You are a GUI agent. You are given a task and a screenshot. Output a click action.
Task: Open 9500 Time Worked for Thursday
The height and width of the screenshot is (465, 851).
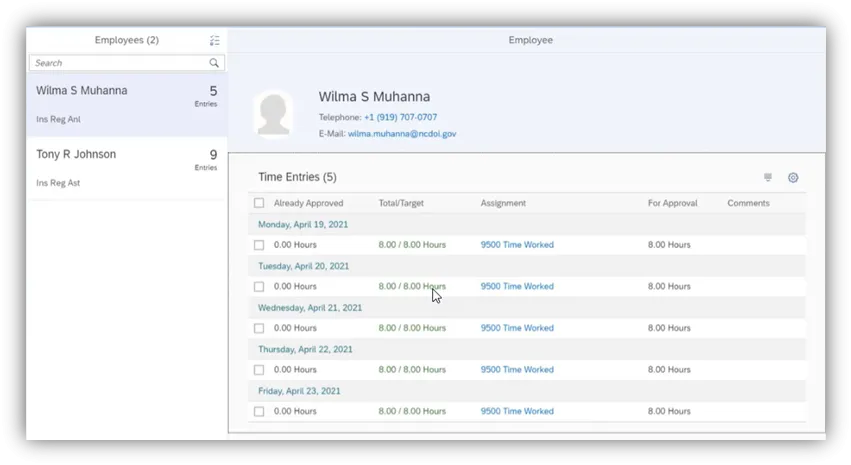click(517, 370)
